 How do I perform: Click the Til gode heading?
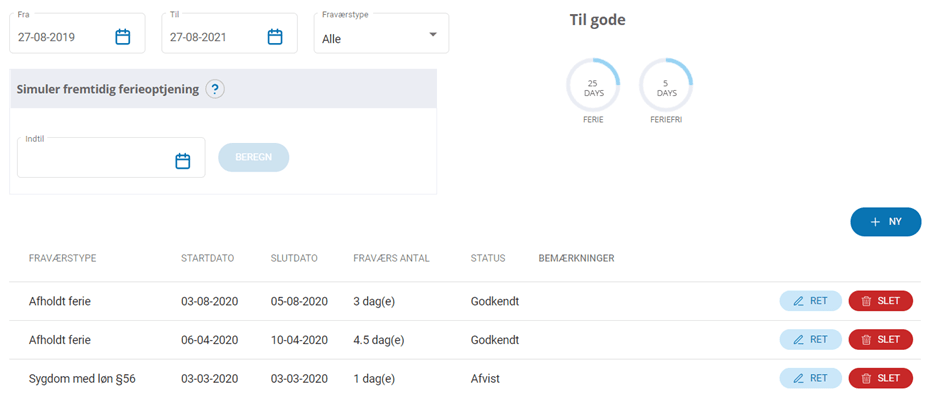tap(597, 20)
